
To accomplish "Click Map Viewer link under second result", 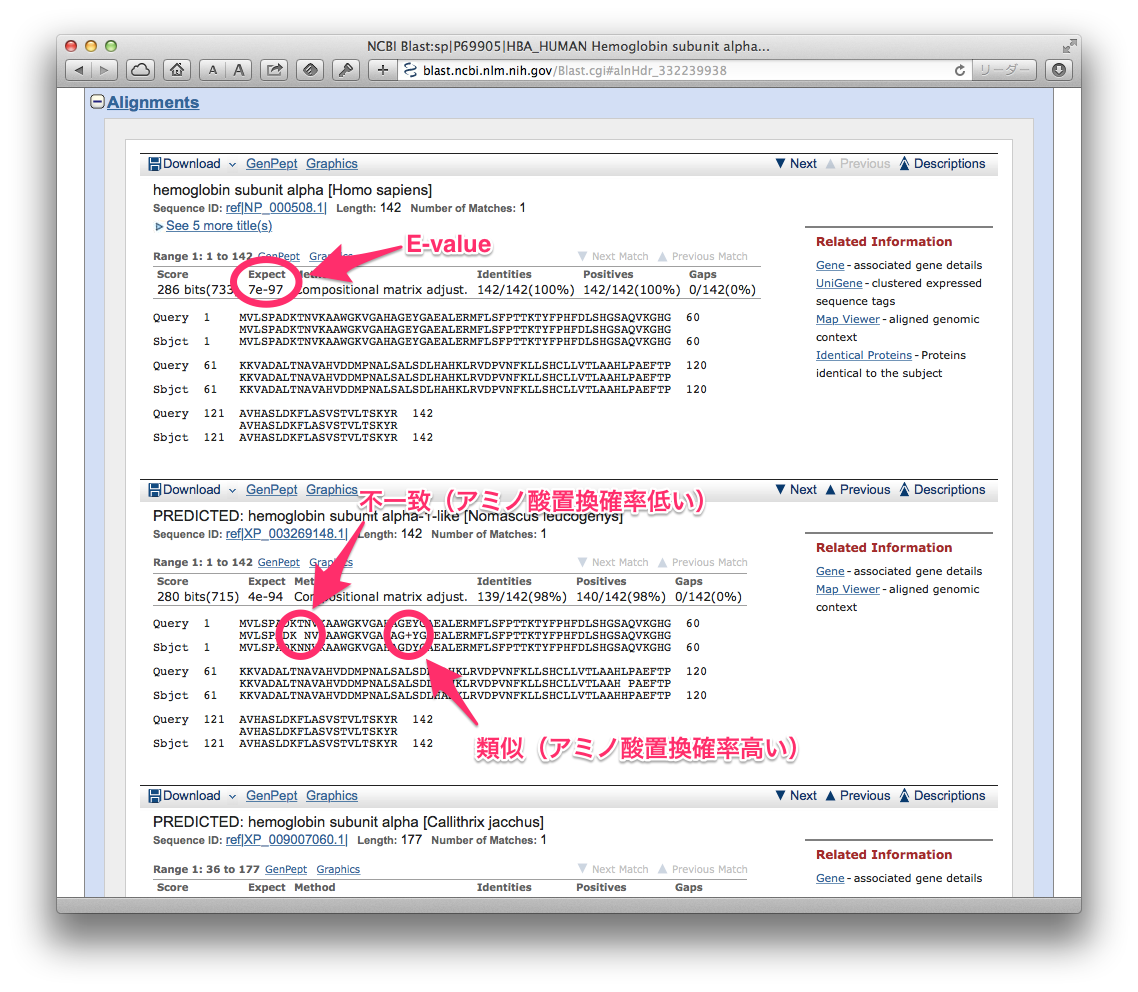I will pos(847,589).
